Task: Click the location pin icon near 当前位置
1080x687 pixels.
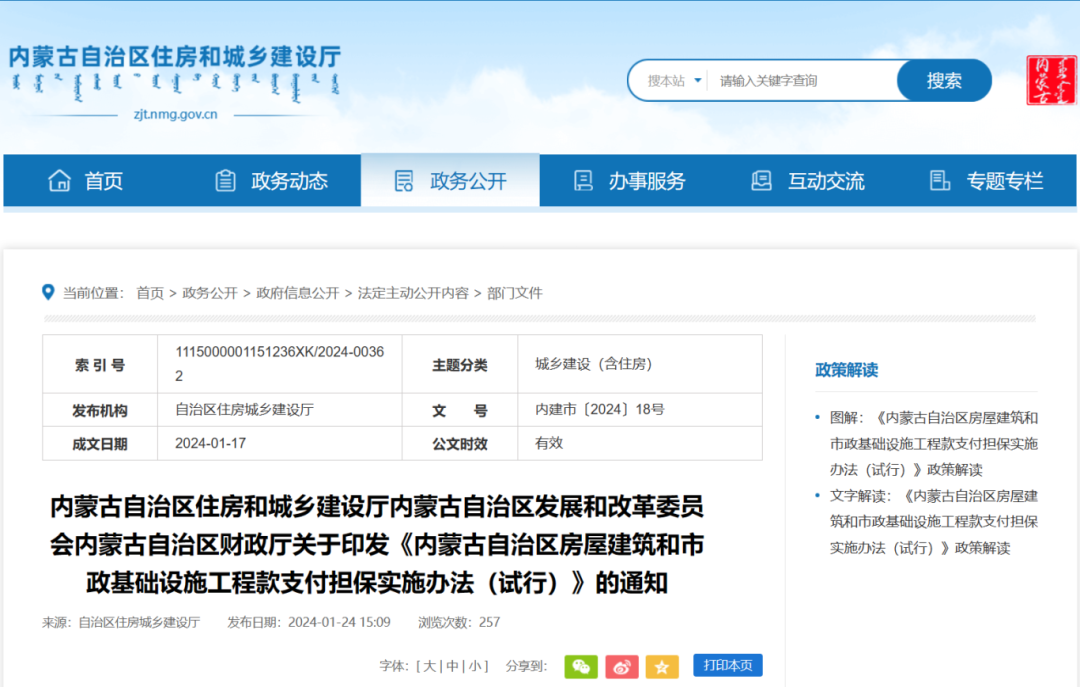Action: click(x=47, y=292)
